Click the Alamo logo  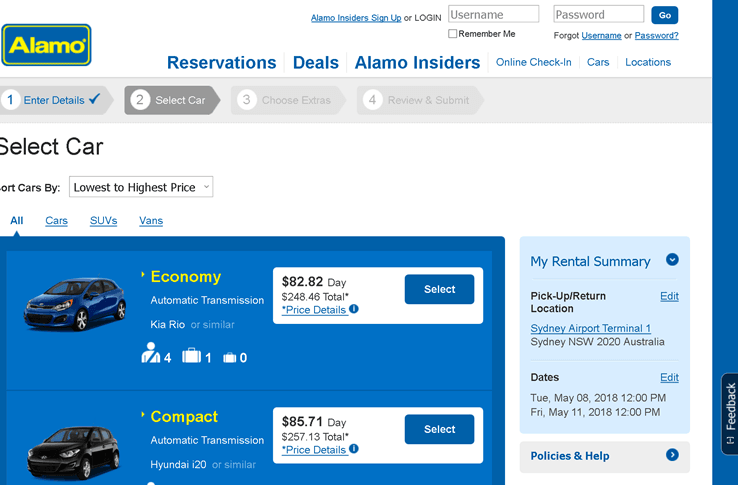(x=46, y=45)
